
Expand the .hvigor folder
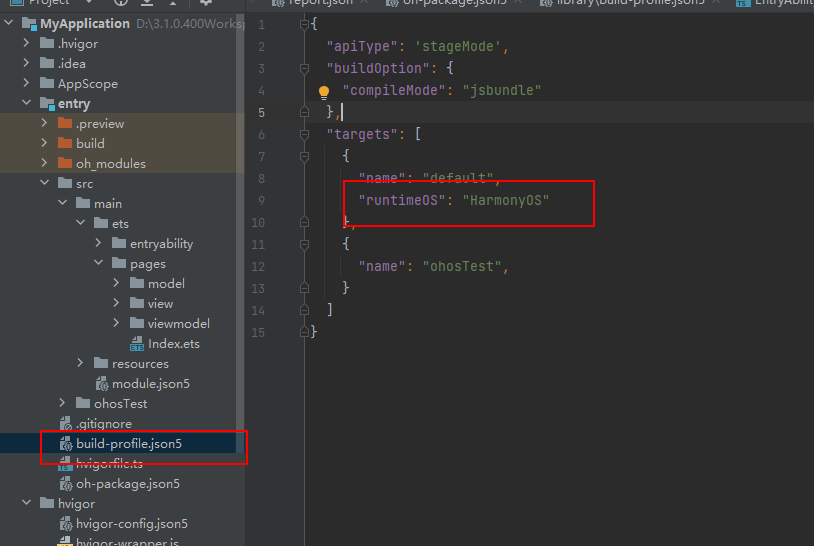[26, 43]
